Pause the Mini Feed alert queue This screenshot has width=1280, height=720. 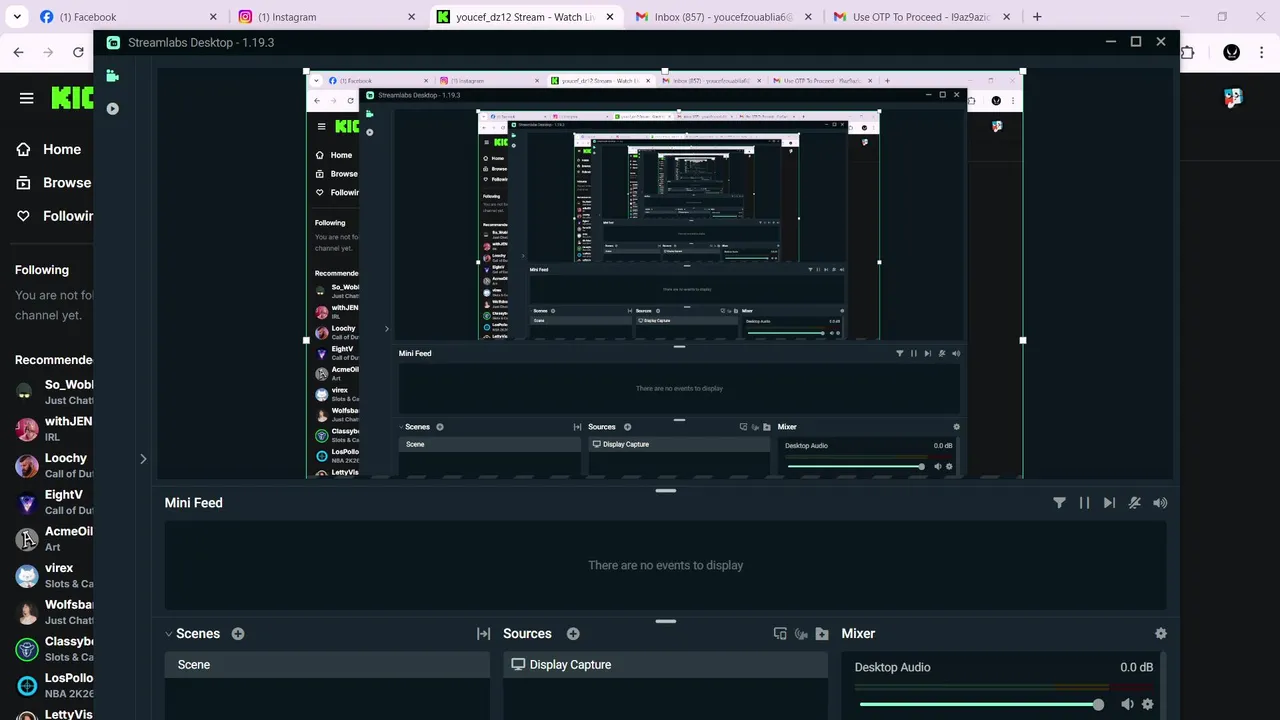pos(1084,503)
